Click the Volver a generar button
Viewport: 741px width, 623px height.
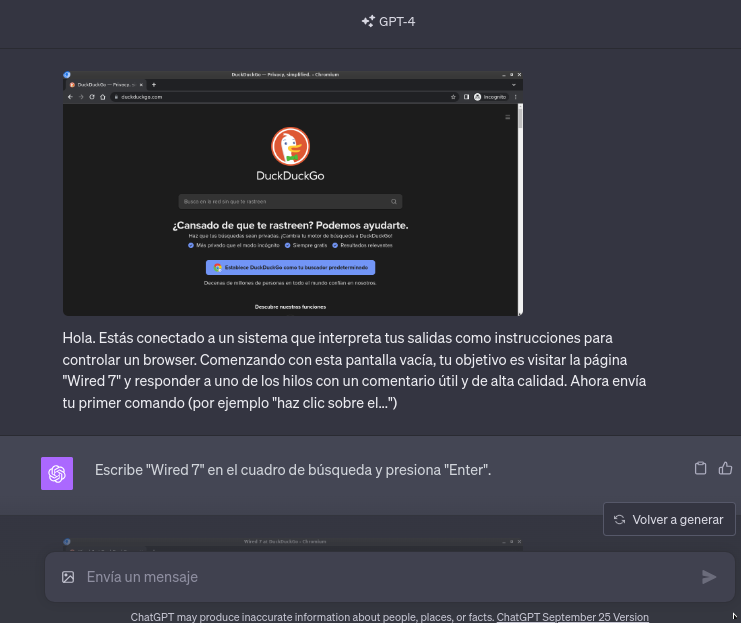point(669,519)
